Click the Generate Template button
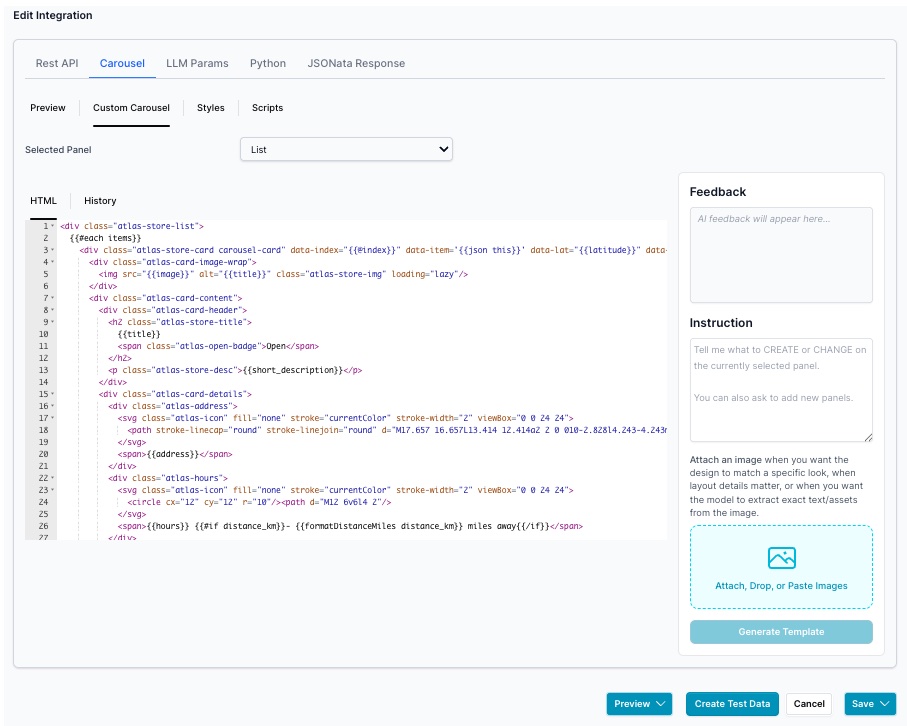Screen dimensions: 907x726 (x=781, y=632)
